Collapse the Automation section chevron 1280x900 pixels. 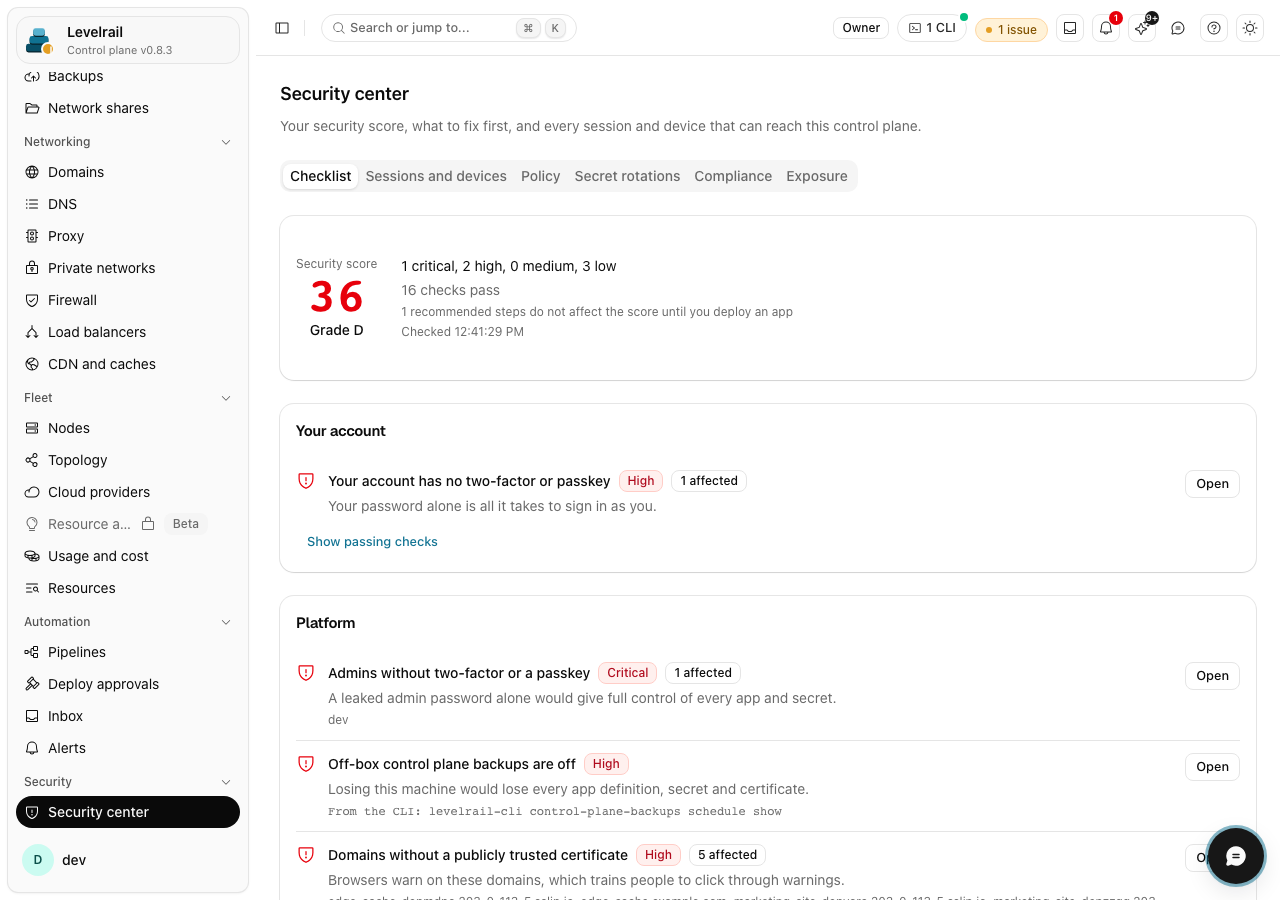point(226,622)
